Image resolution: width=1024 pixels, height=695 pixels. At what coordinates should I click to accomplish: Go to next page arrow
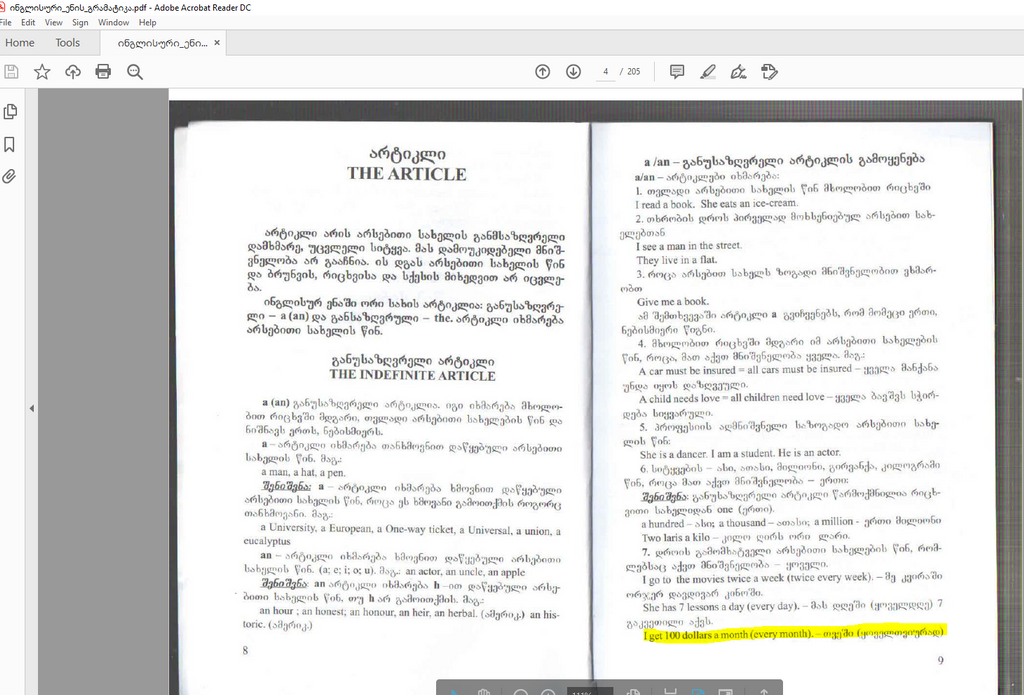click(x=573, y=72)
